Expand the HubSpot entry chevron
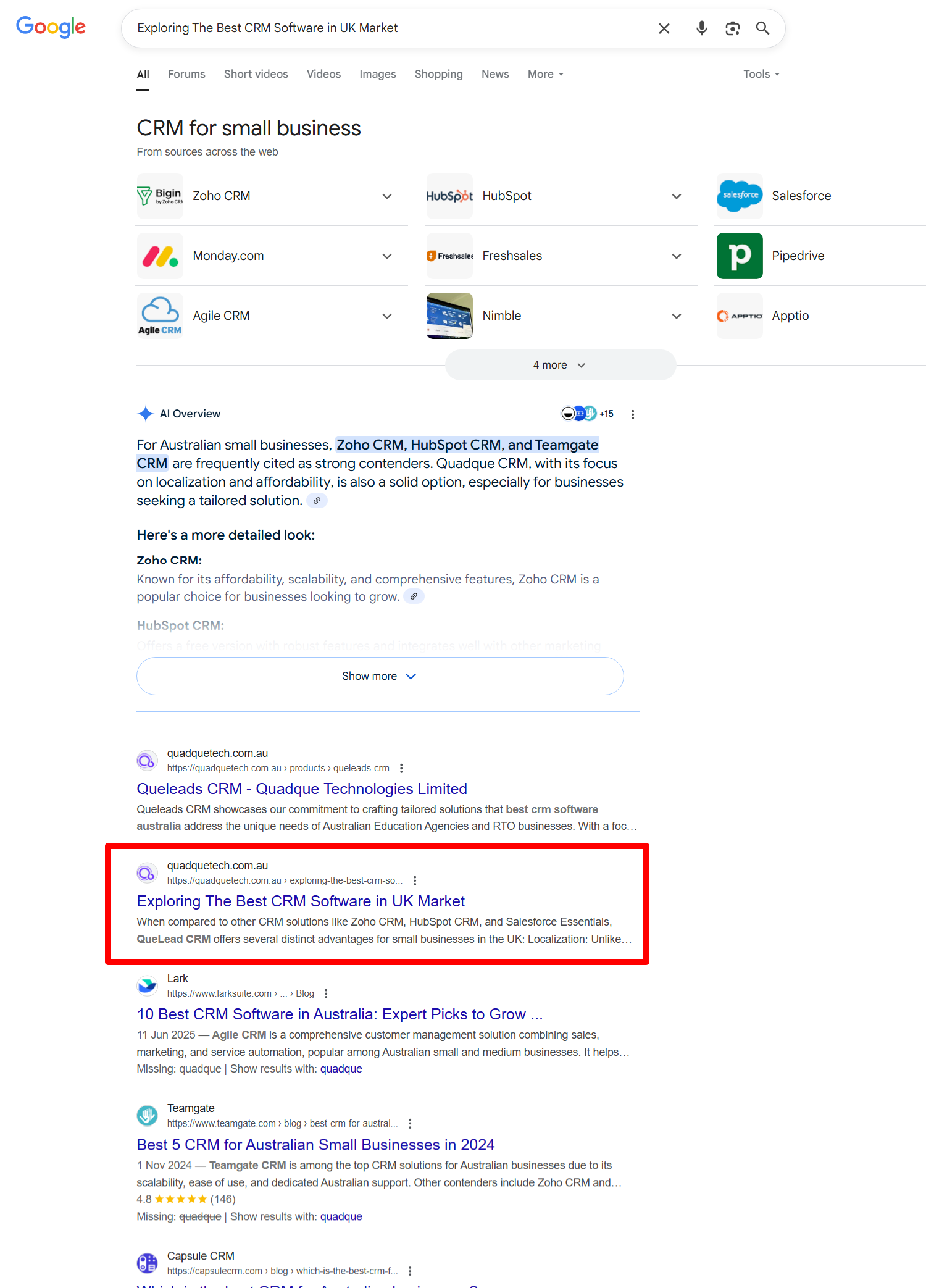Screen dimensions: 926x1288 pos(677,196)
